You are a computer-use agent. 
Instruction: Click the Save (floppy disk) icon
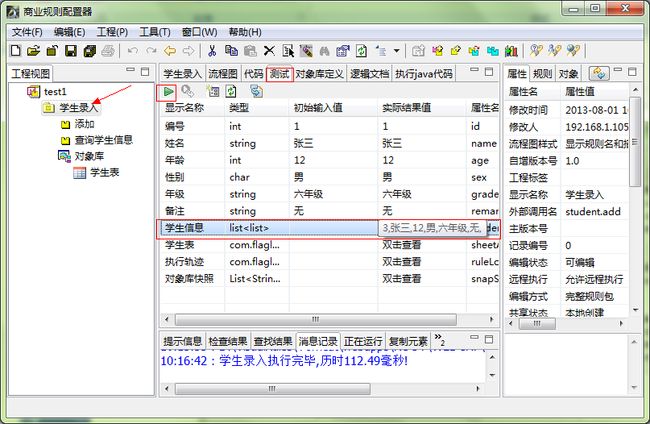pyautogui.click(x=71, y=51)
